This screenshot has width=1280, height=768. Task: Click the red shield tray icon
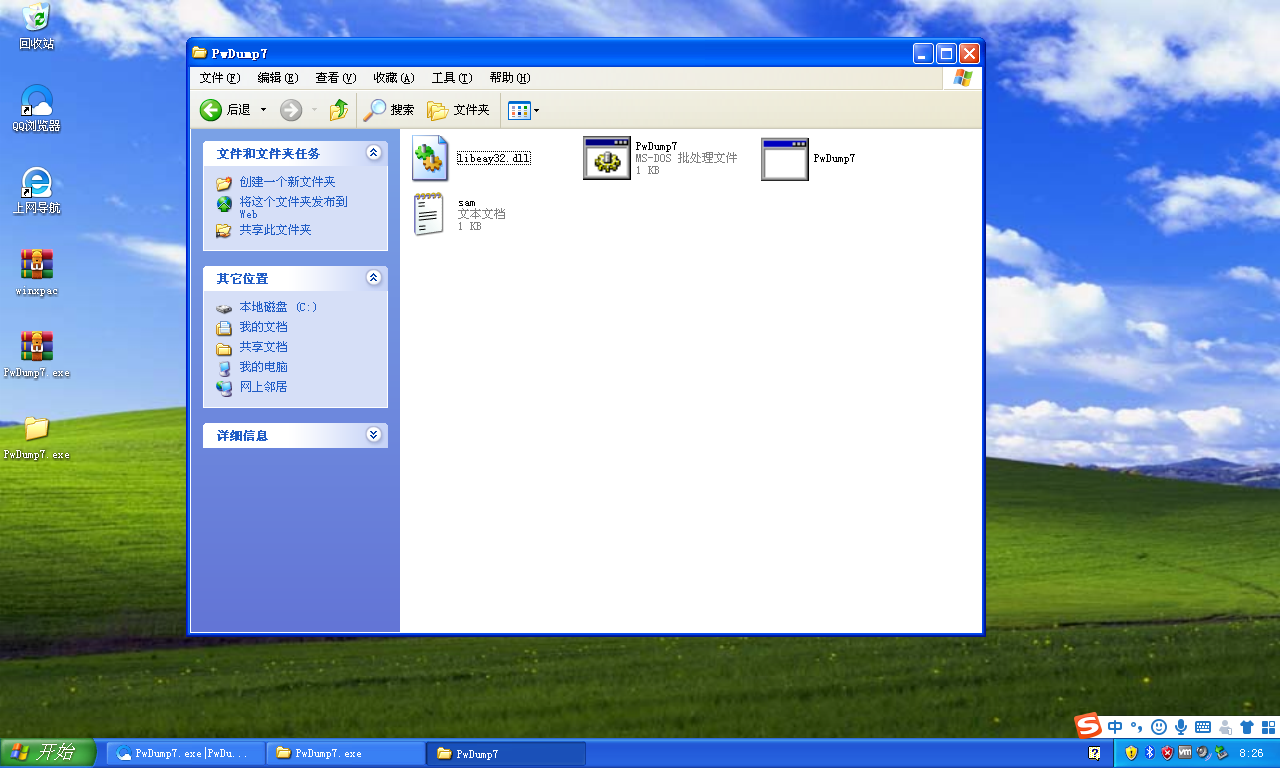pyautogui.click(x=1167, y=753)
